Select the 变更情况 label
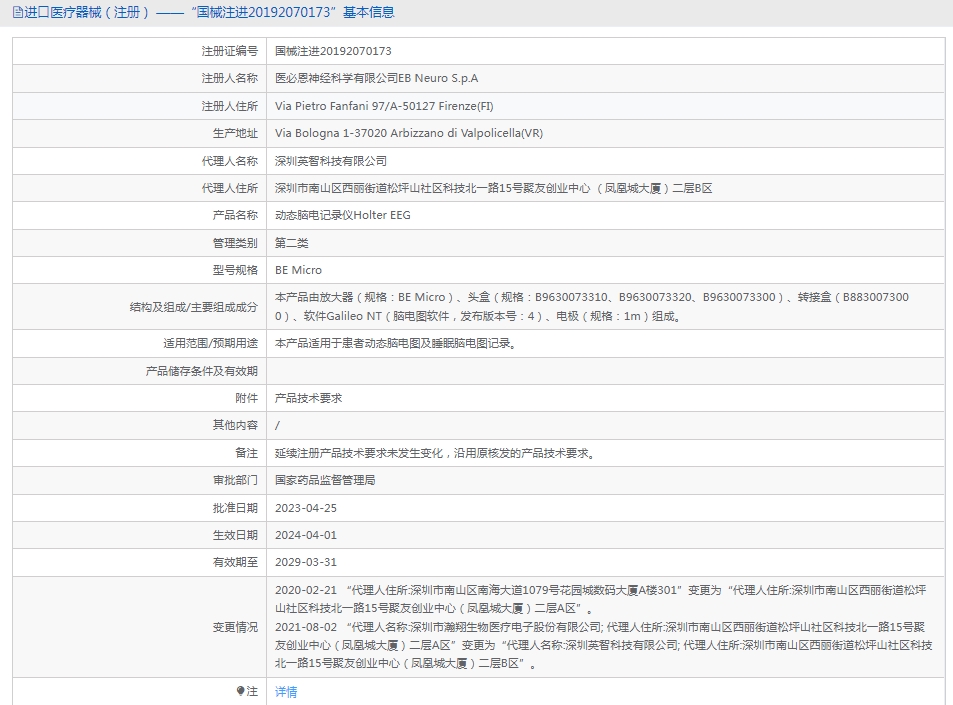 coord(235,627)
